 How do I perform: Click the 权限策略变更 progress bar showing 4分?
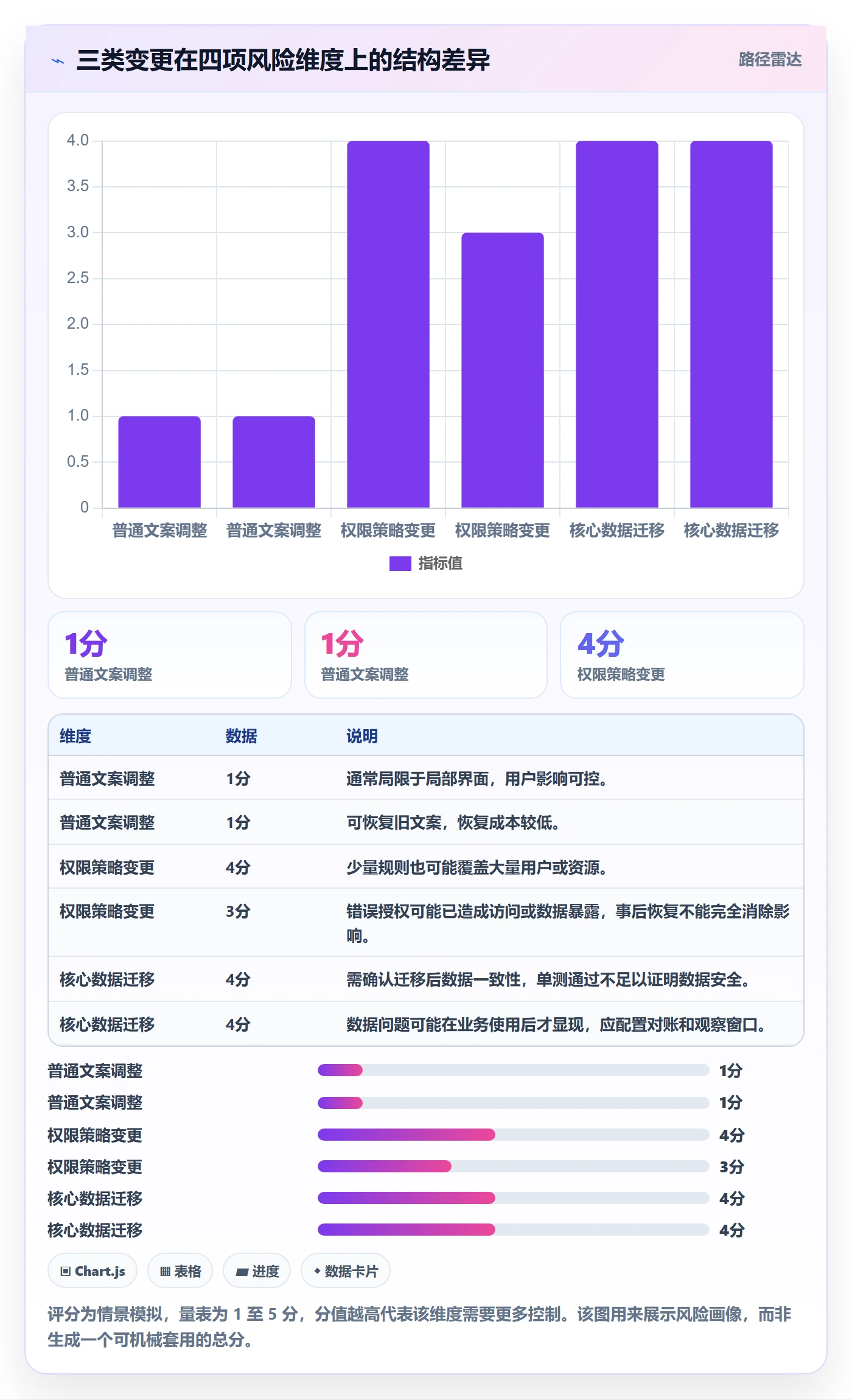(x=513, y=1135)
